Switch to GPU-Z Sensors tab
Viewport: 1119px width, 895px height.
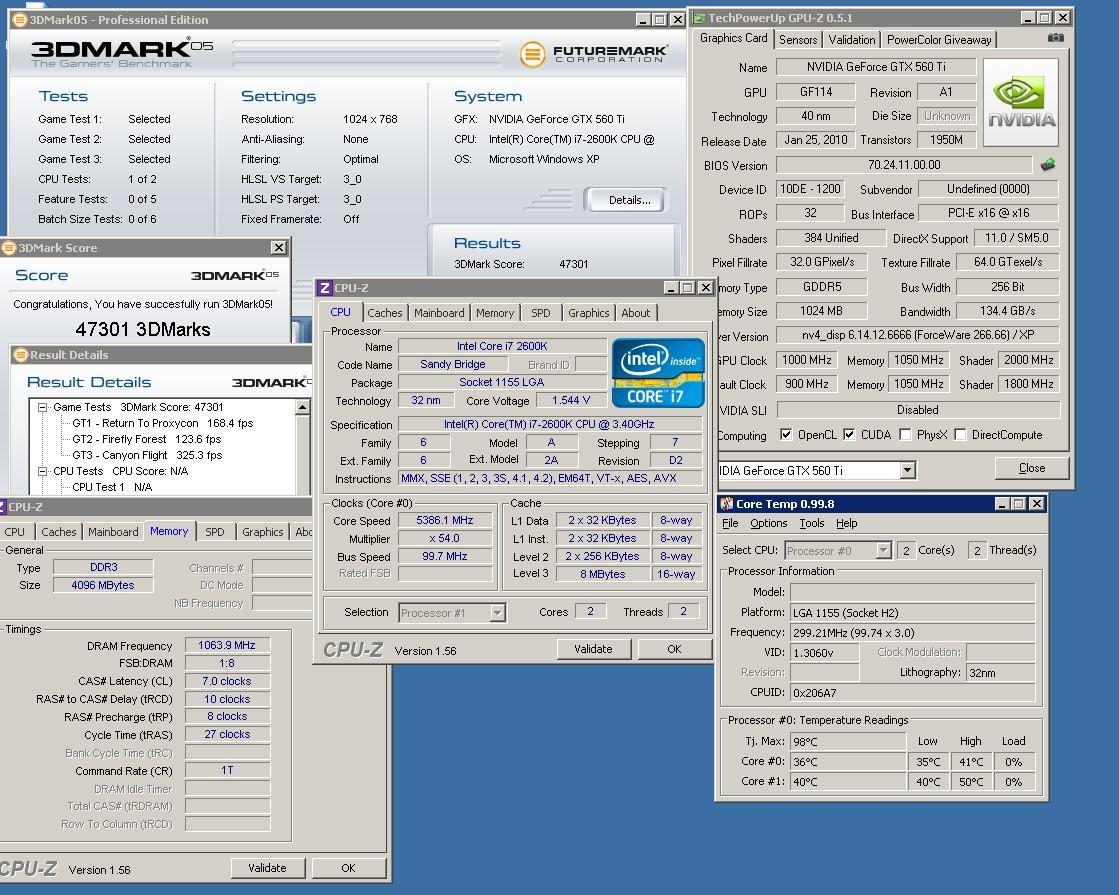pos(798,40)
